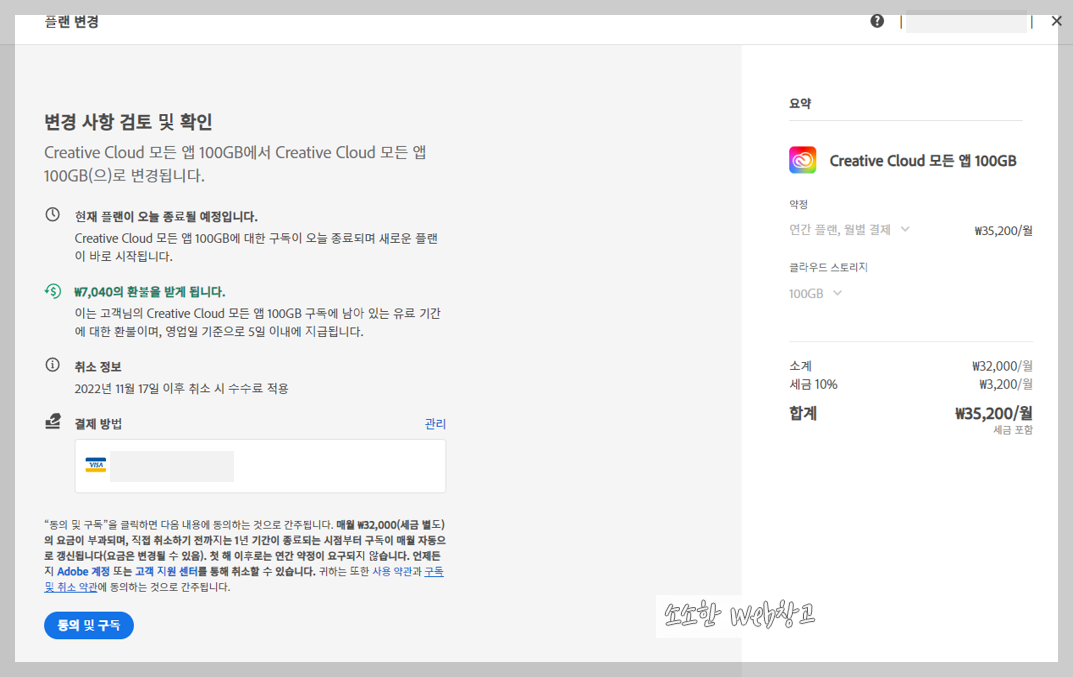Open the Adobe 계정 link
Image resolution: width=1073 pixels, height=677 pixels.
(x=83, y=571)
